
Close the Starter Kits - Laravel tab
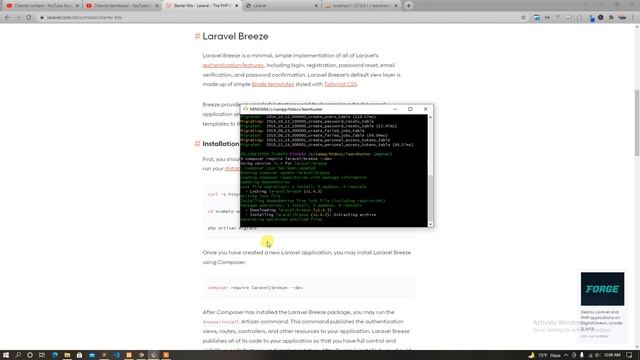[236, 6]
